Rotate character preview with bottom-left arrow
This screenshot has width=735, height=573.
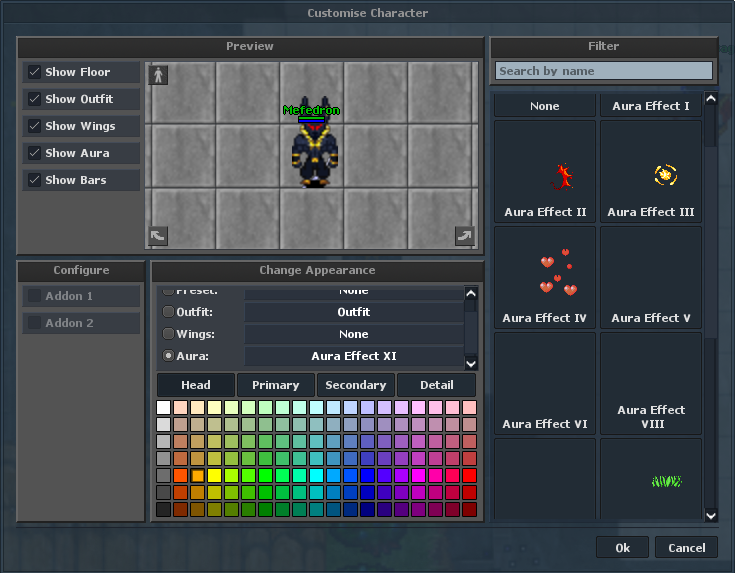pos(158,236)
